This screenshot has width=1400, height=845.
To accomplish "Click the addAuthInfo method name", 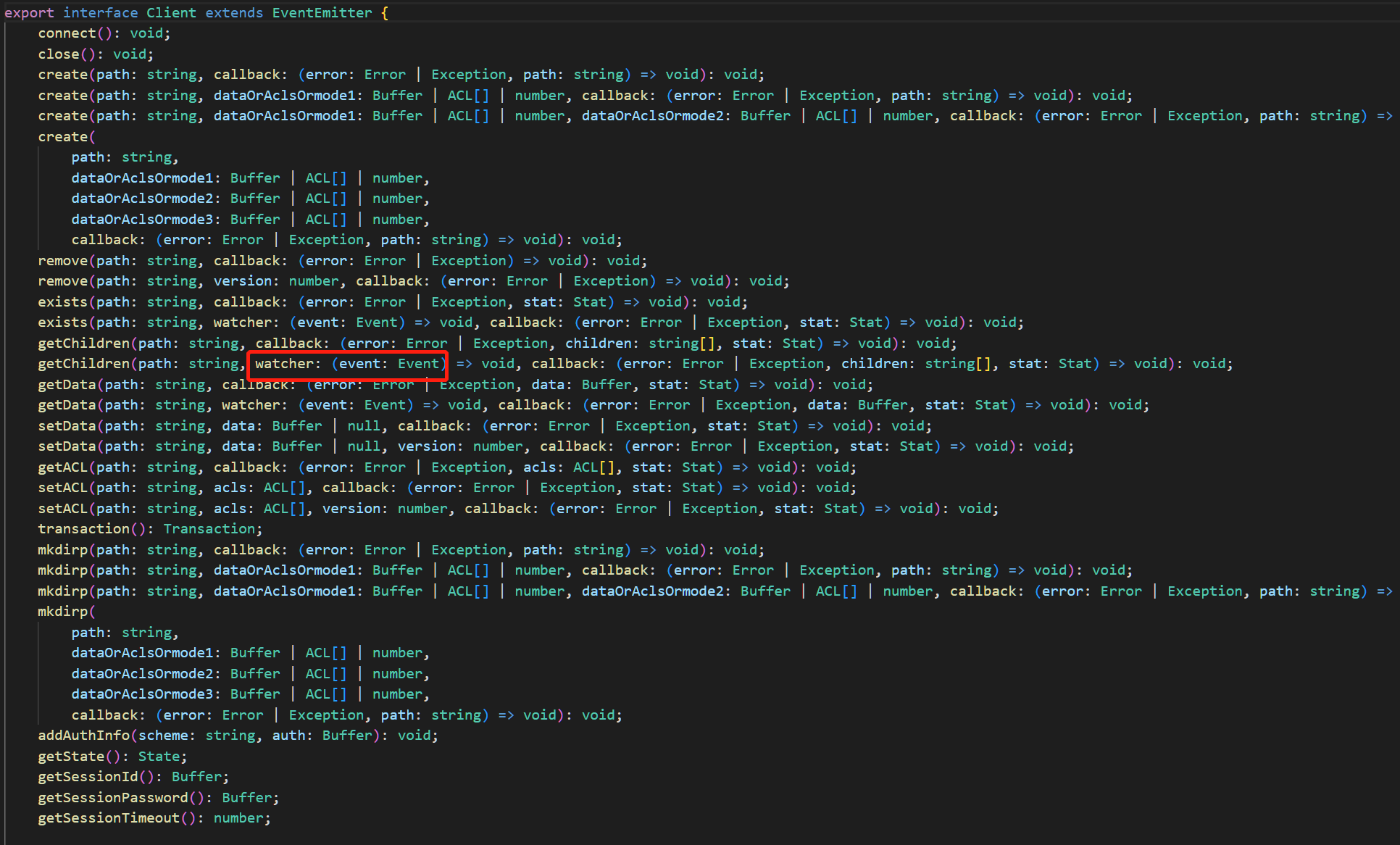I will (83, 736).
